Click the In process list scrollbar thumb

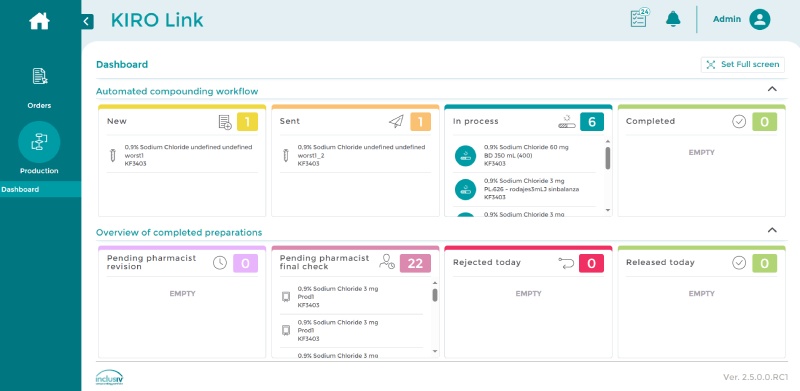pos(608,158)
